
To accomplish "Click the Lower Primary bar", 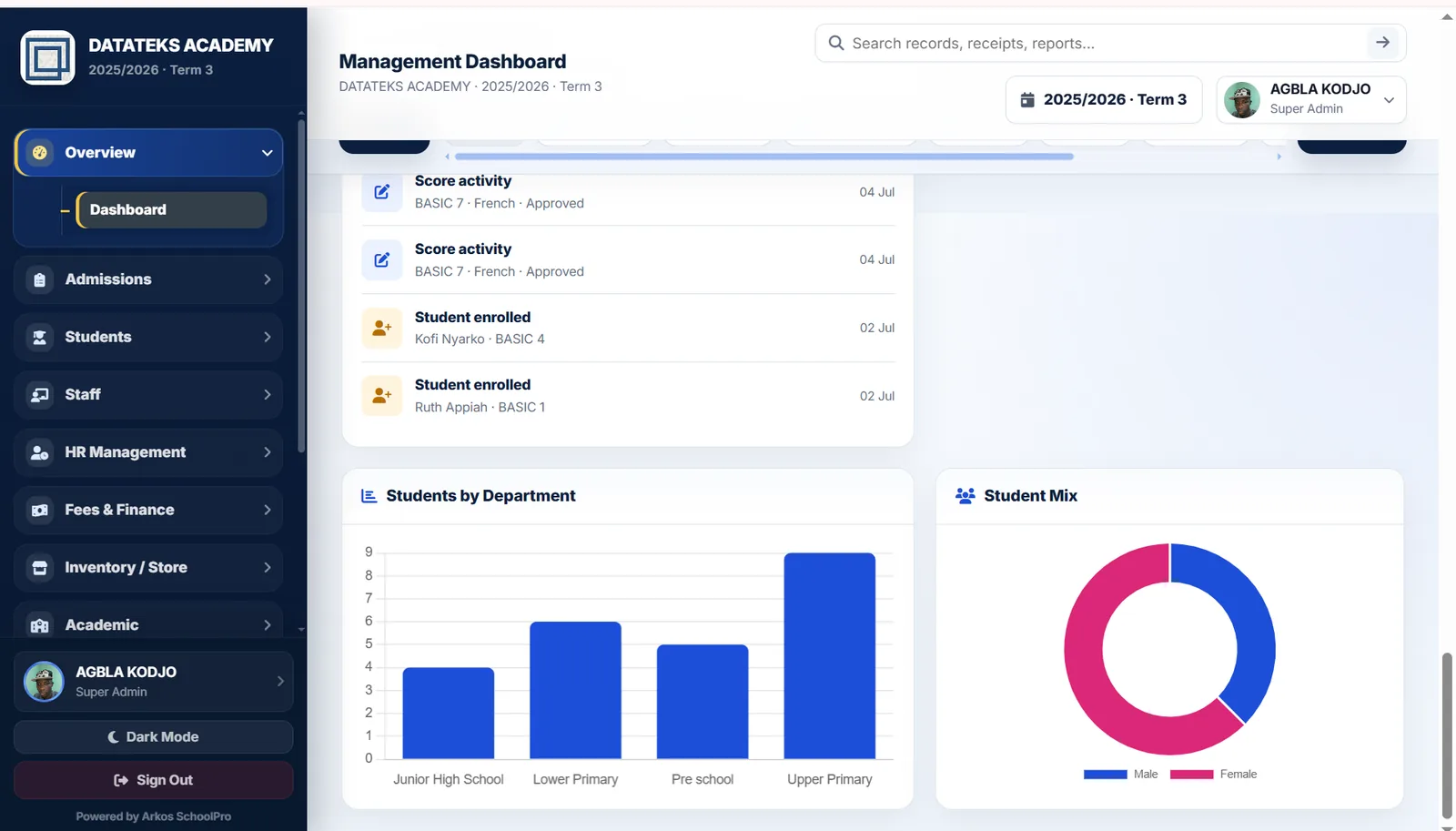I will point(575,690).
